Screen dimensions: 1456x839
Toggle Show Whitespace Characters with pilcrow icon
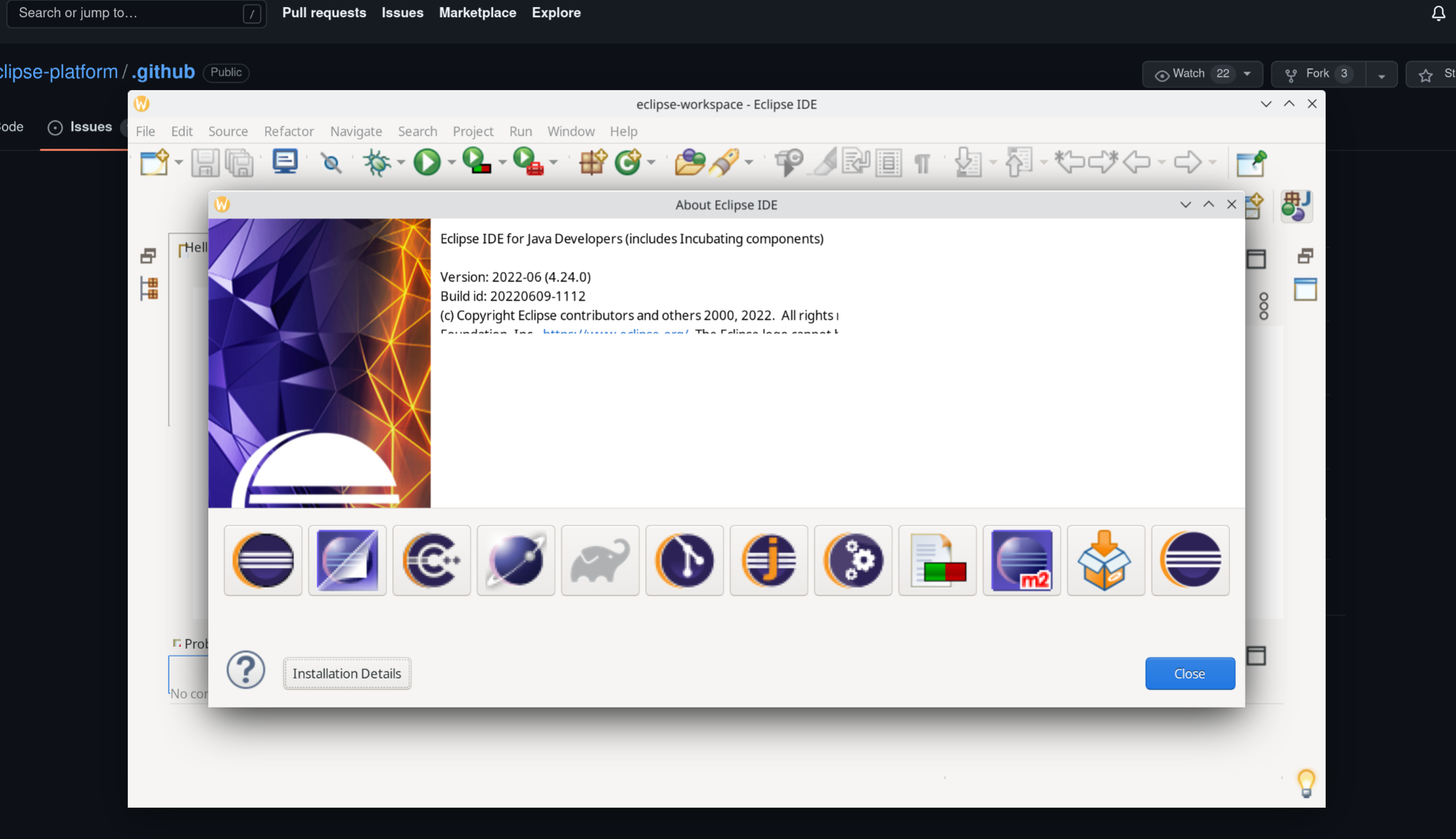(922, 162)
